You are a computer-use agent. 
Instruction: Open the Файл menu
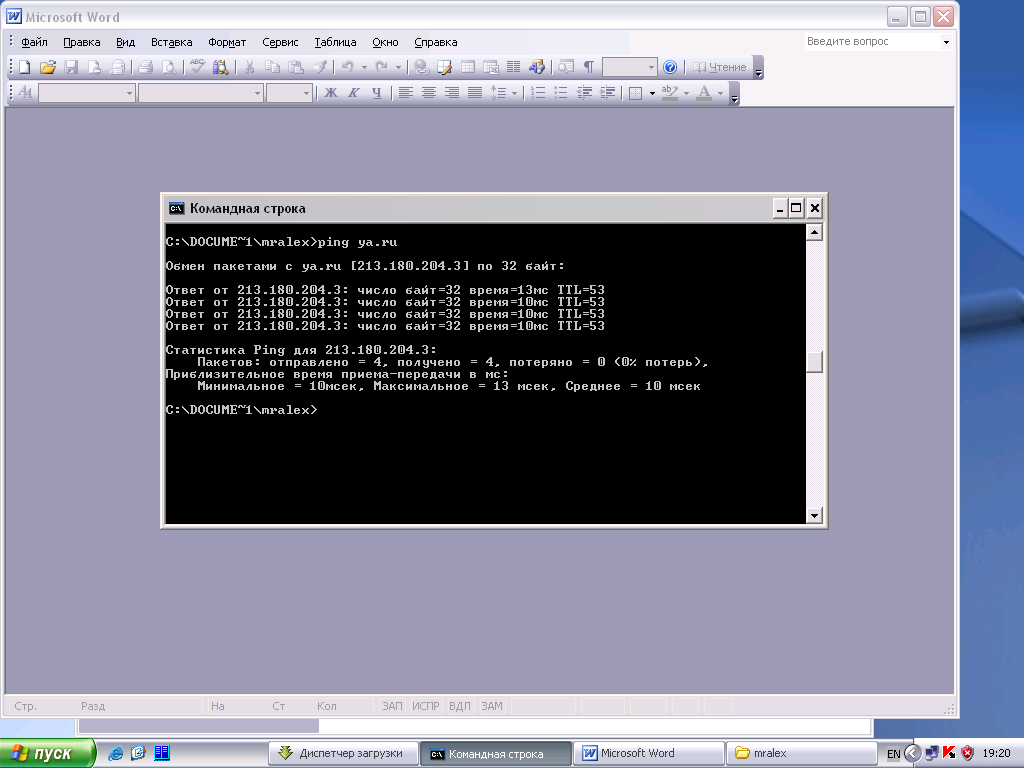coord(34,42)
